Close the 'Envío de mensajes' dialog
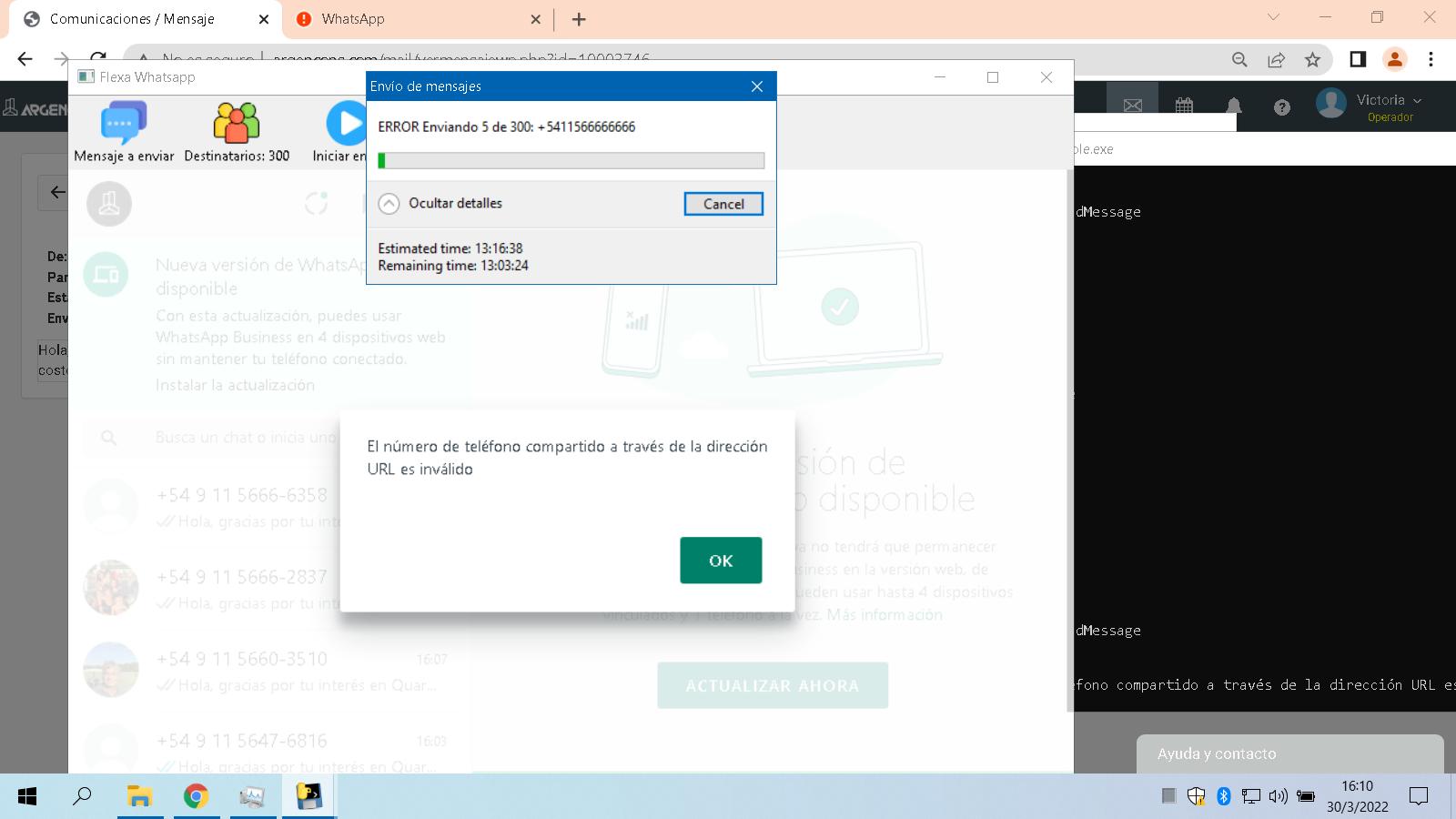1456x819 pixels. 757,86
